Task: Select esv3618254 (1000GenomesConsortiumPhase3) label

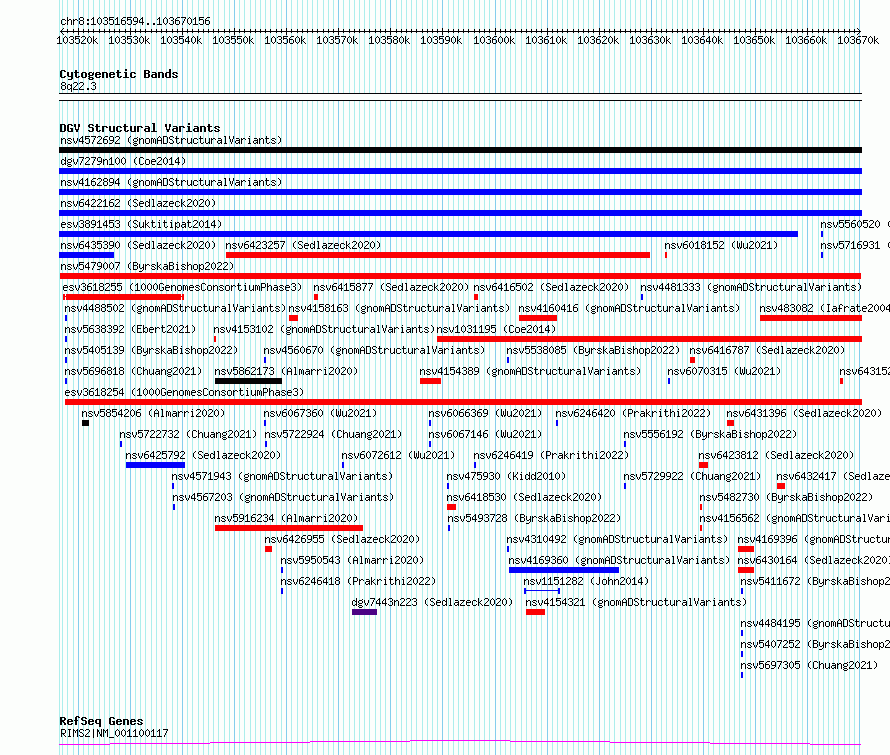Action: (x=184, y=392)
